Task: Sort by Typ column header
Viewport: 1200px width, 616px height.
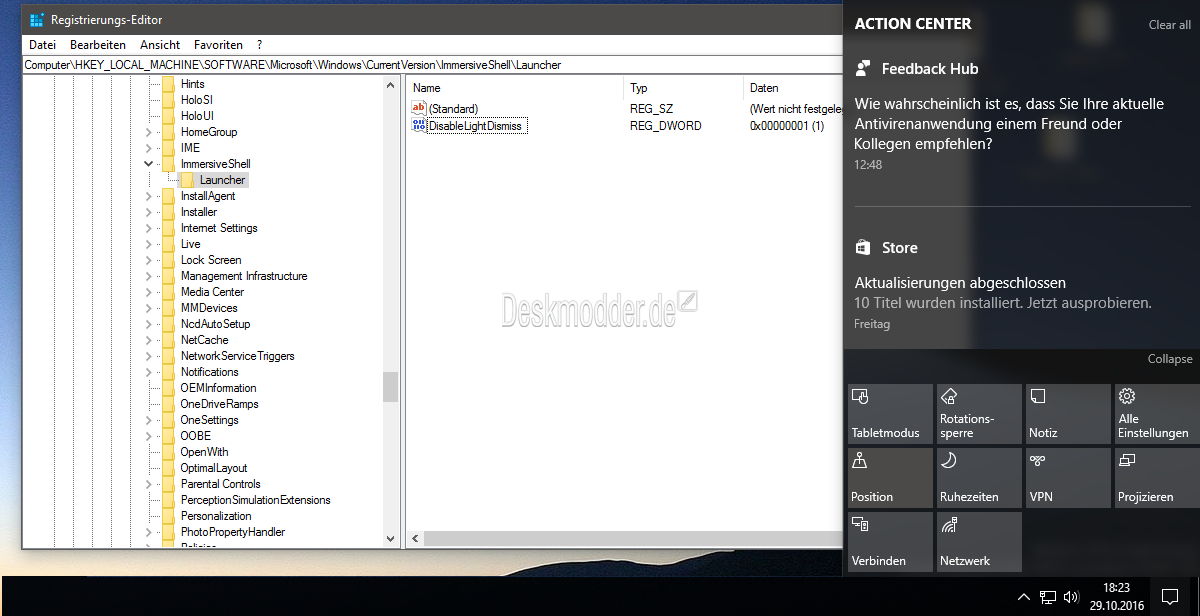Action: click(683, 88)
